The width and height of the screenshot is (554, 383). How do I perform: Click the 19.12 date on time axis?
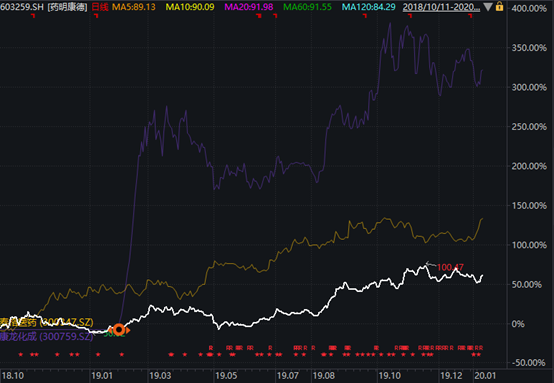tap(451, 376)
